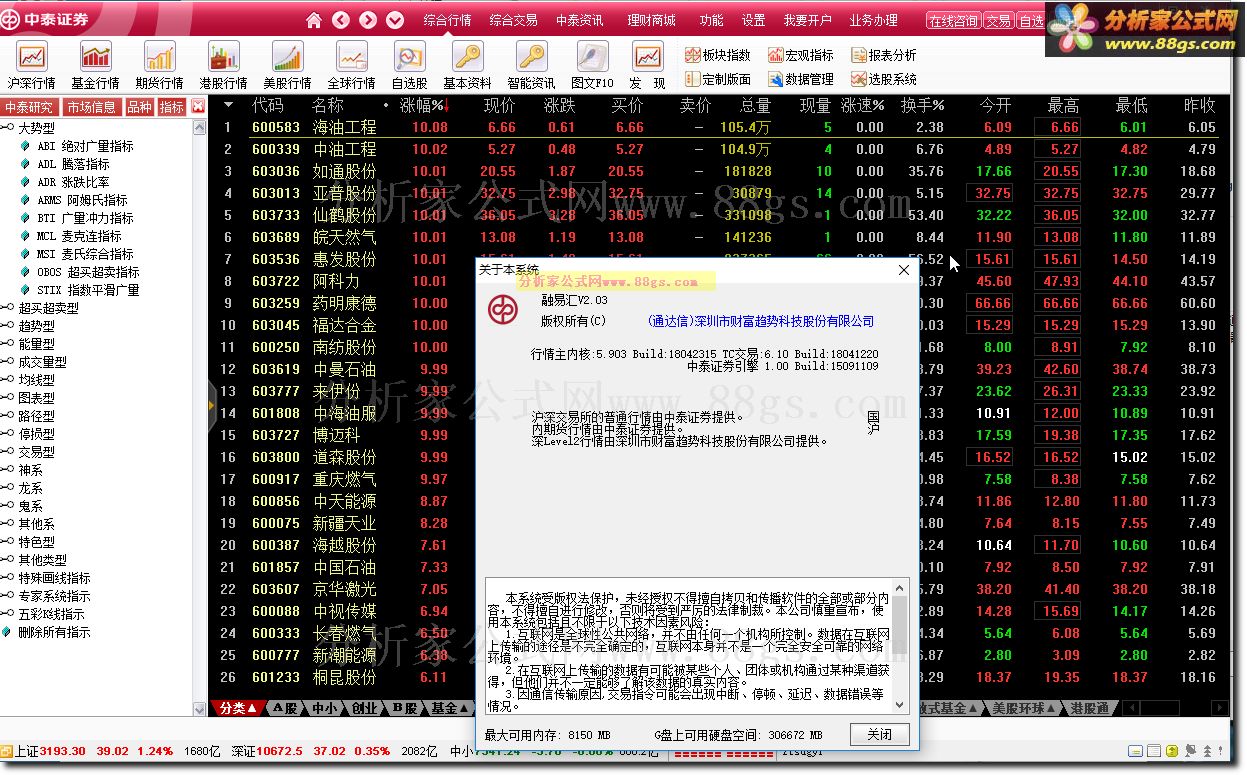This screenshot has height=775, width=1247.
Task: Sort by 涨幅% column header
Action: point(423,105)
